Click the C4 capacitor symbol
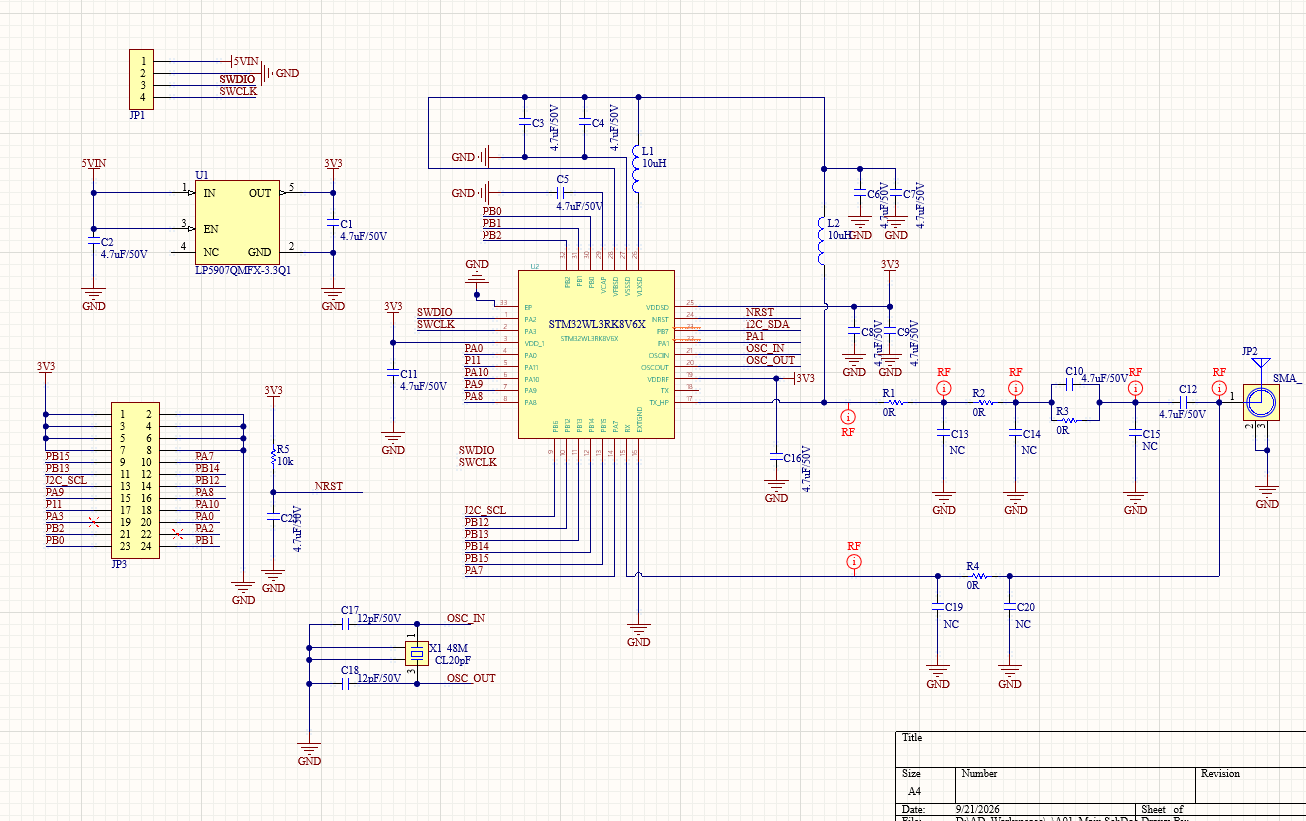The width and height of the screenshot is (1306, 821). click(585, 121)
